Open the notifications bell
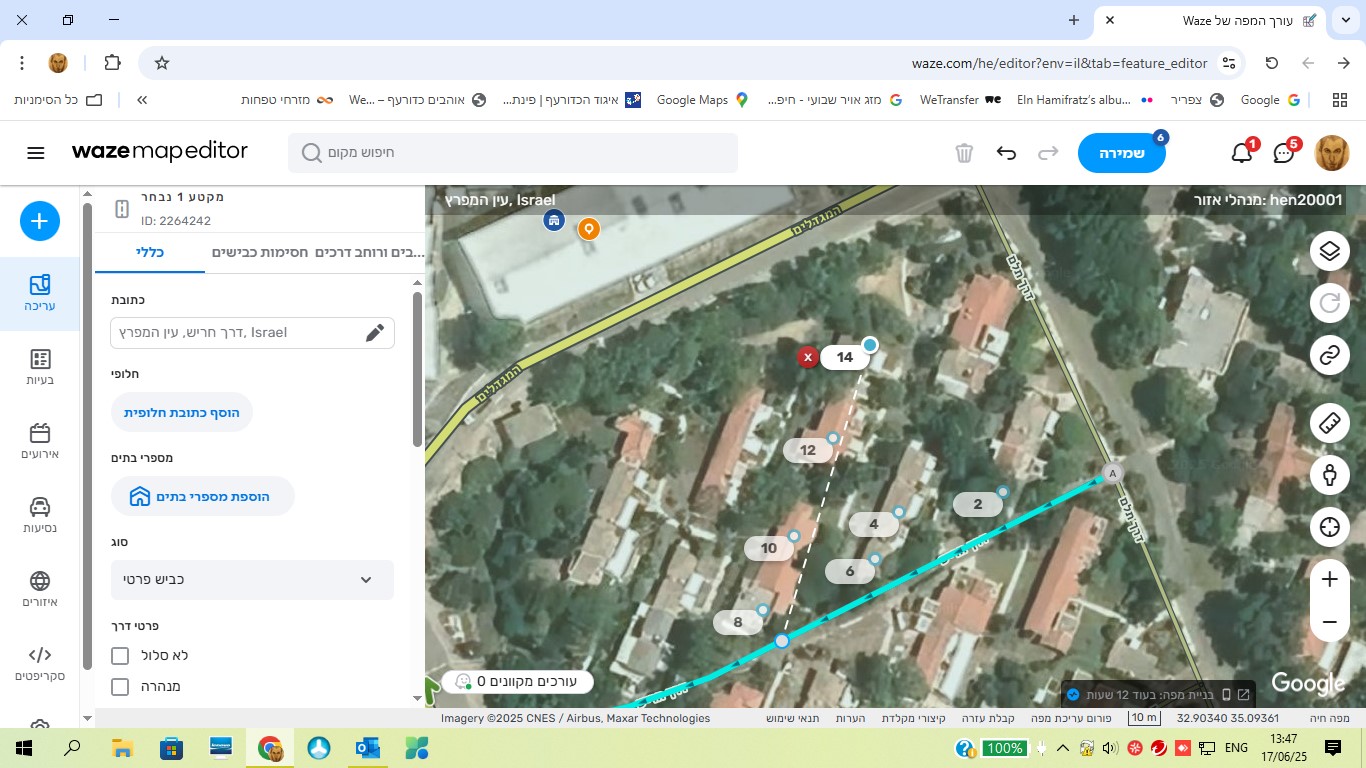This screenshot has width=1366, height=768. point(1242,153)
